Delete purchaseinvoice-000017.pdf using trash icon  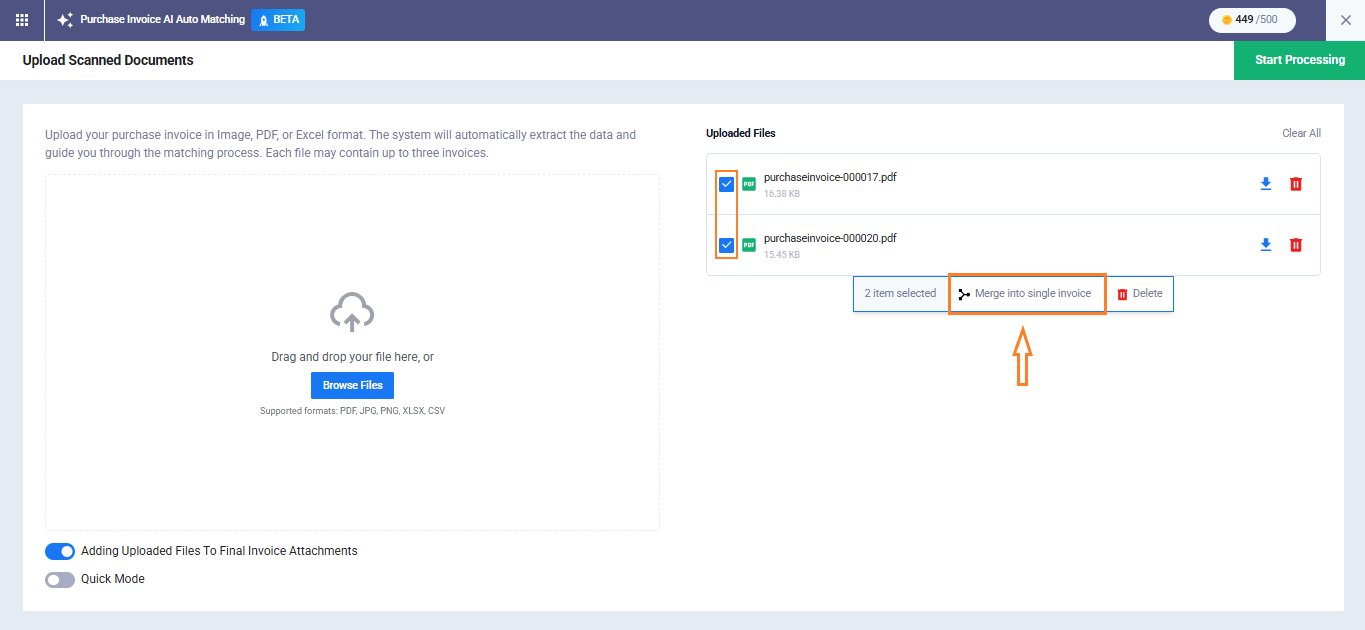(1296, 184)
